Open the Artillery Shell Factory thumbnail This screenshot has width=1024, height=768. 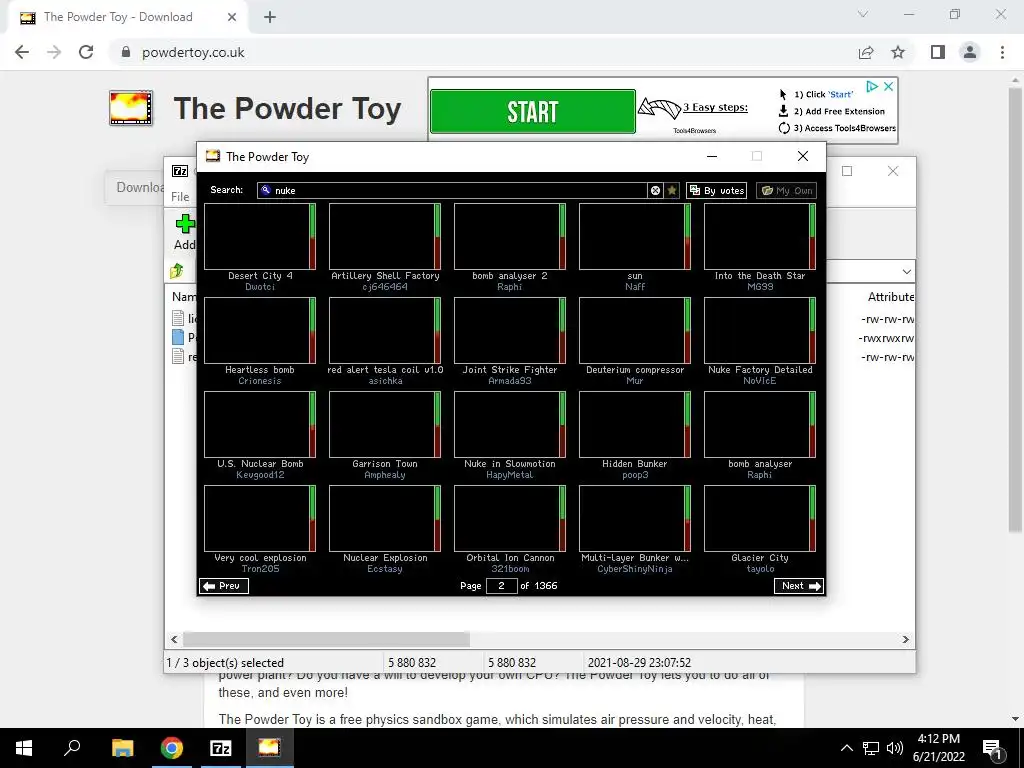(x=385, y=236)
